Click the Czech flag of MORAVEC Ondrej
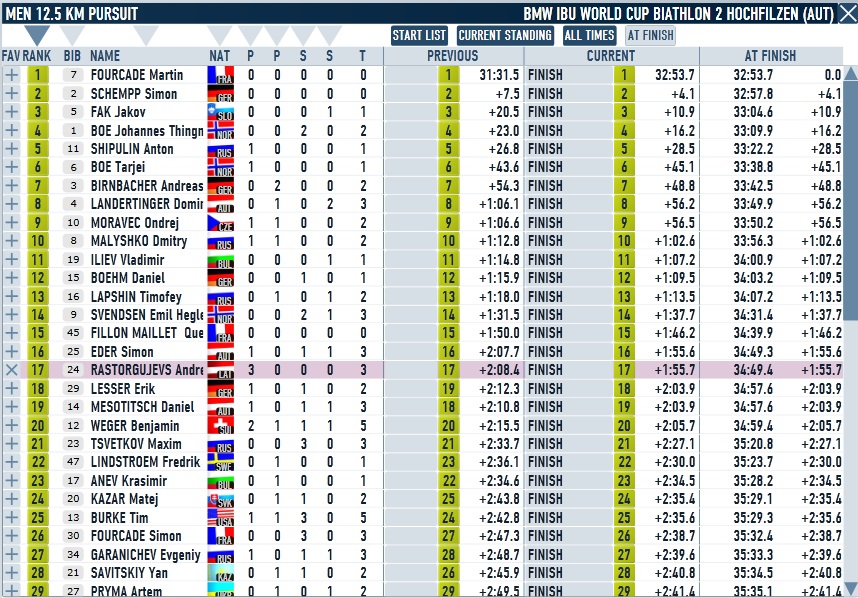 pos(221,223)
